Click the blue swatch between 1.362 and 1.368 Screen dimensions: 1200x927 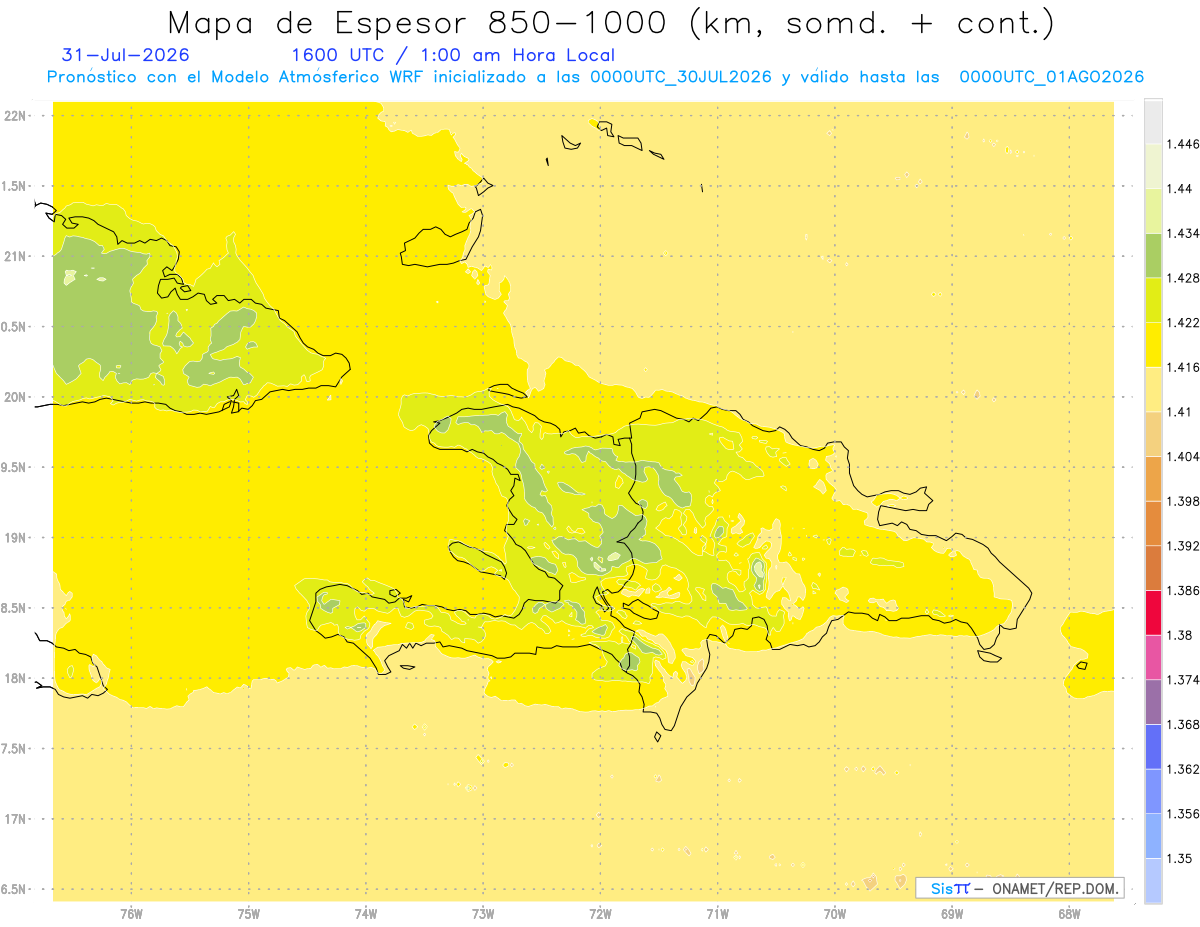pos(1153,747)
